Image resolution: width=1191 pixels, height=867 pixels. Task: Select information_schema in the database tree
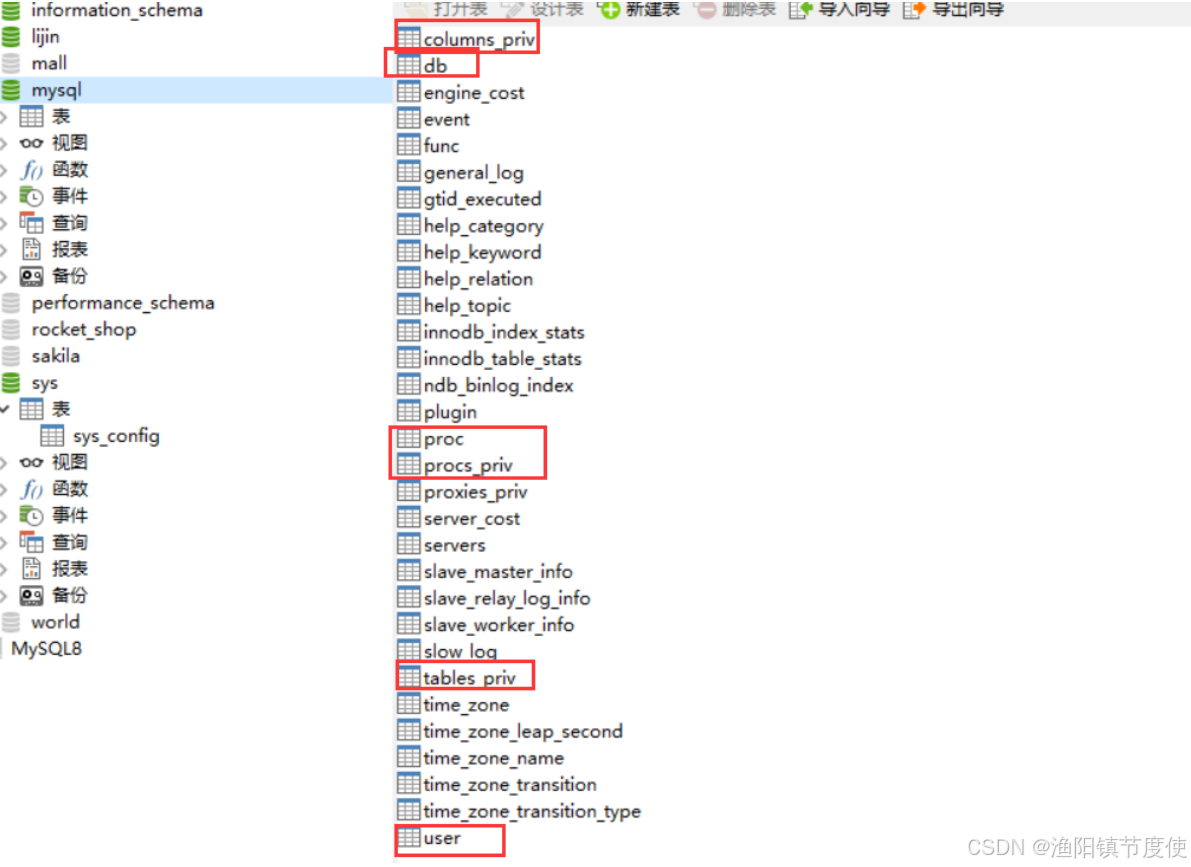tap(117, 10)
